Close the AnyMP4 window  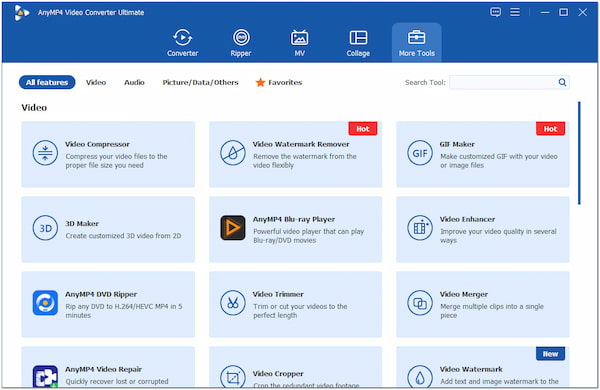click(582, 12)
